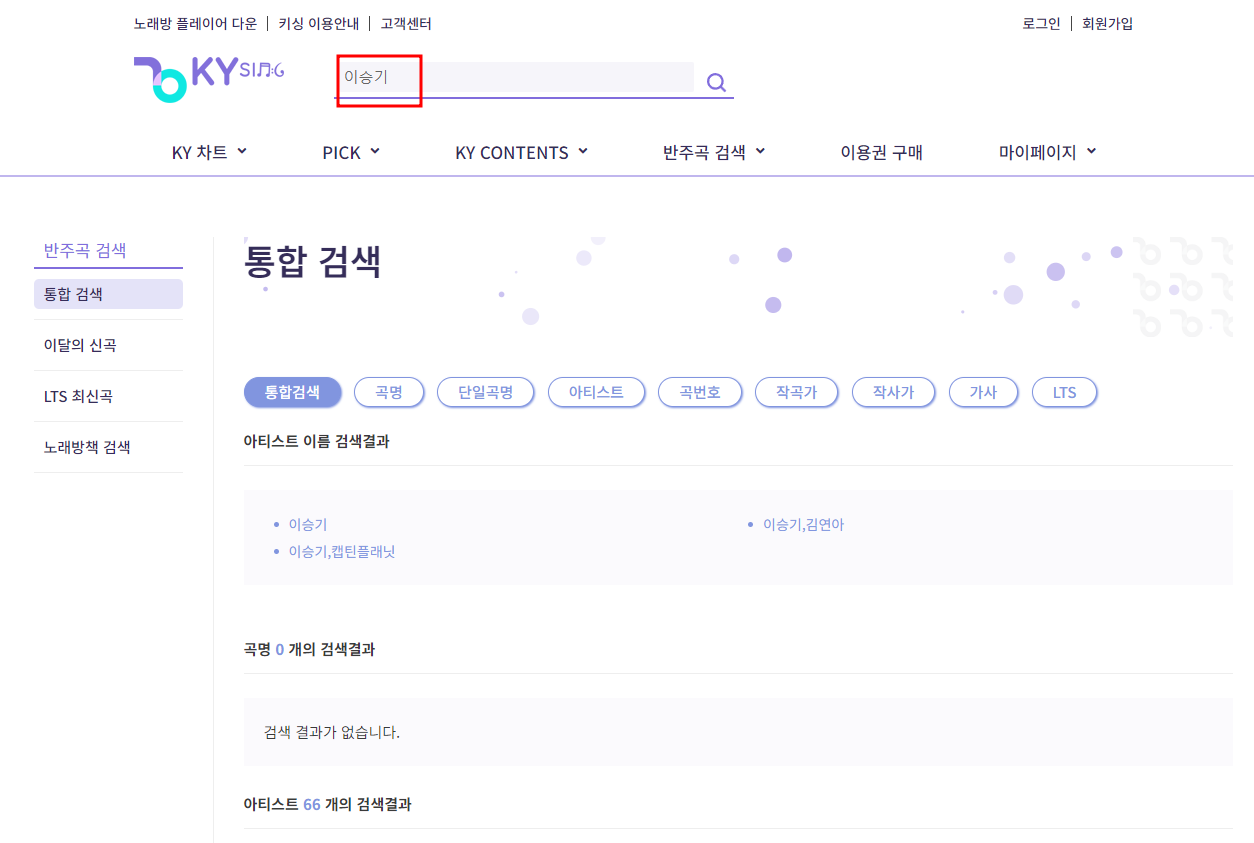Select the LTS filter tab
Screen dimensions: 1254x843
point(1064,392)
